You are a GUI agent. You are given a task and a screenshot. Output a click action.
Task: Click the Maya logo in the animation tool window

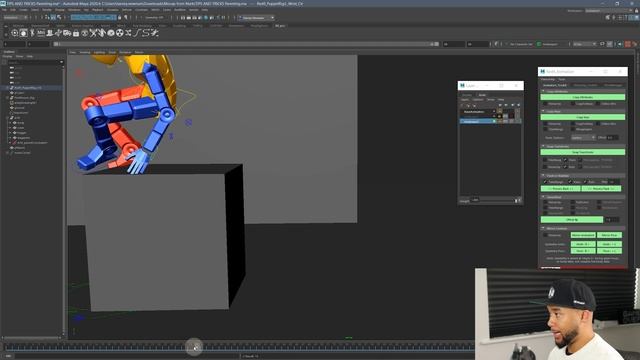pos(542,71)
